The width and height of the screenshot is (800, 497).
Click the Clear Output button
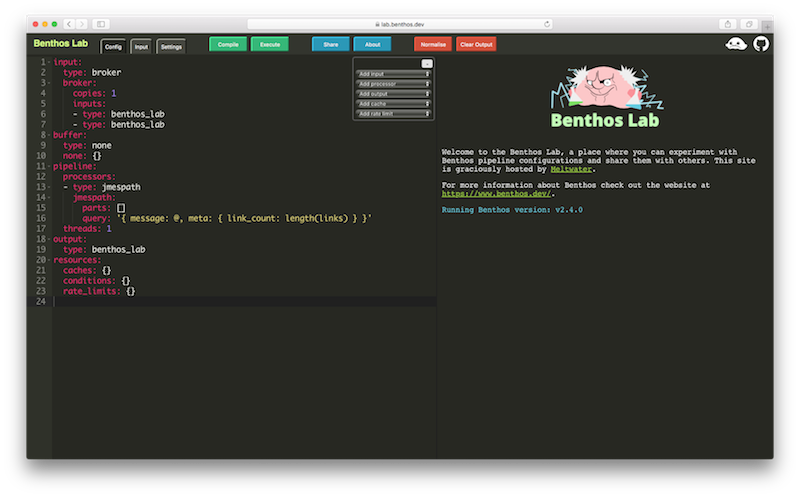tap(476, 44)
